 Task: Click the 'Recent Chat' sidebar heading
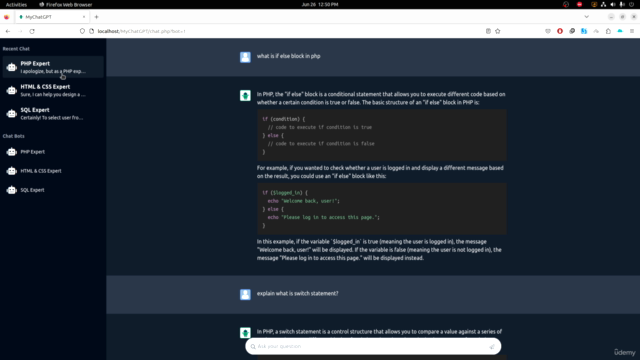[16, 49]
